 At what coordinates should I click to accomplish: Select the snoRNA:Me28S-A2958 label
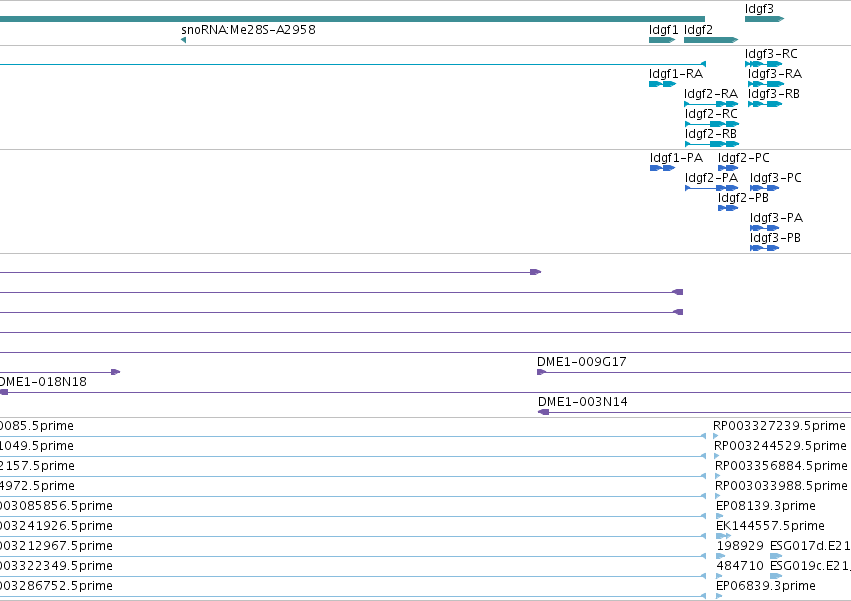pos(248,29)
